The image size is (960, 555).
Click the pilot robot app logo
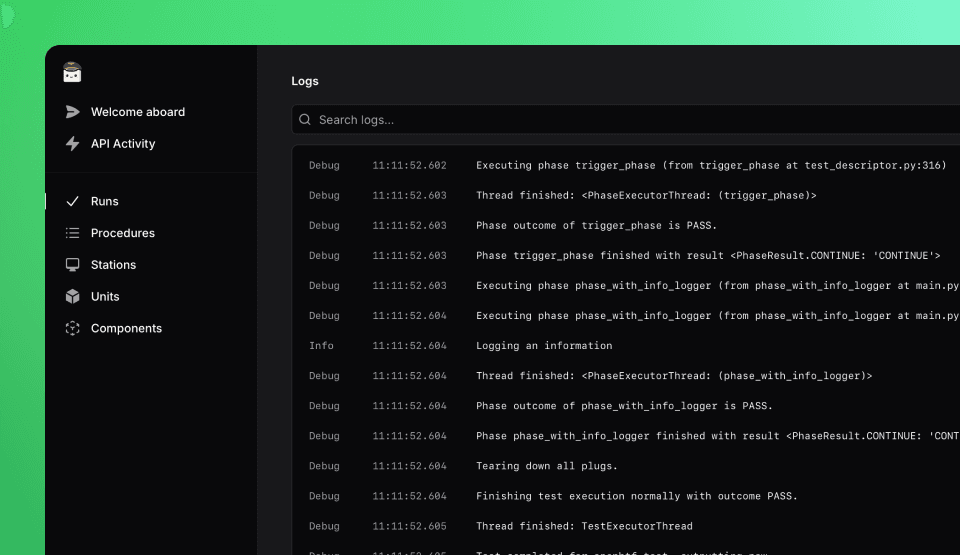(72, 72)
